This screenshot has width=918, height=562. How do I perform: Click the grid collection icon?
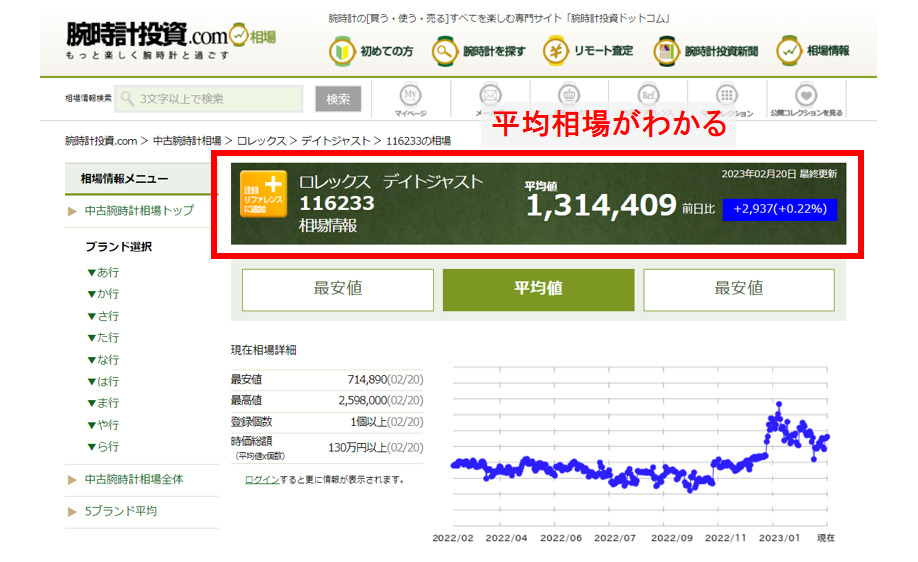tap(727, 95)
